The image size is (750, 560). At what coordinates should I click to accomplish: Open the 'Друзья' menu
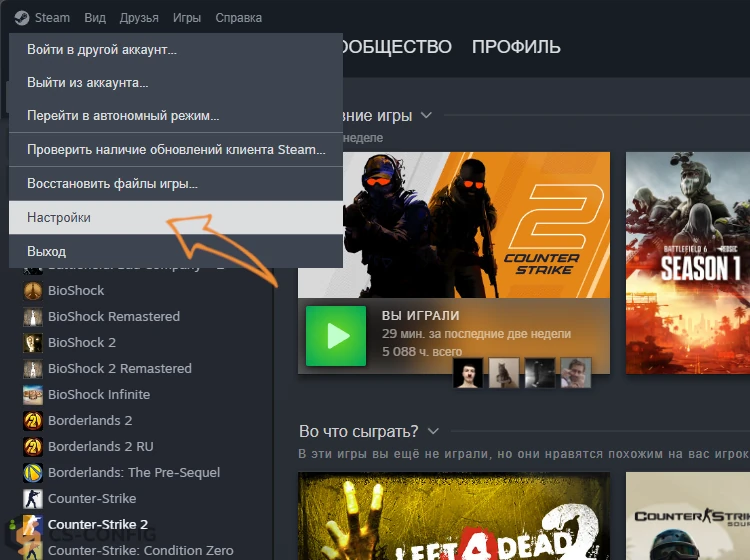pyautogui.click(x=139, y=18)
